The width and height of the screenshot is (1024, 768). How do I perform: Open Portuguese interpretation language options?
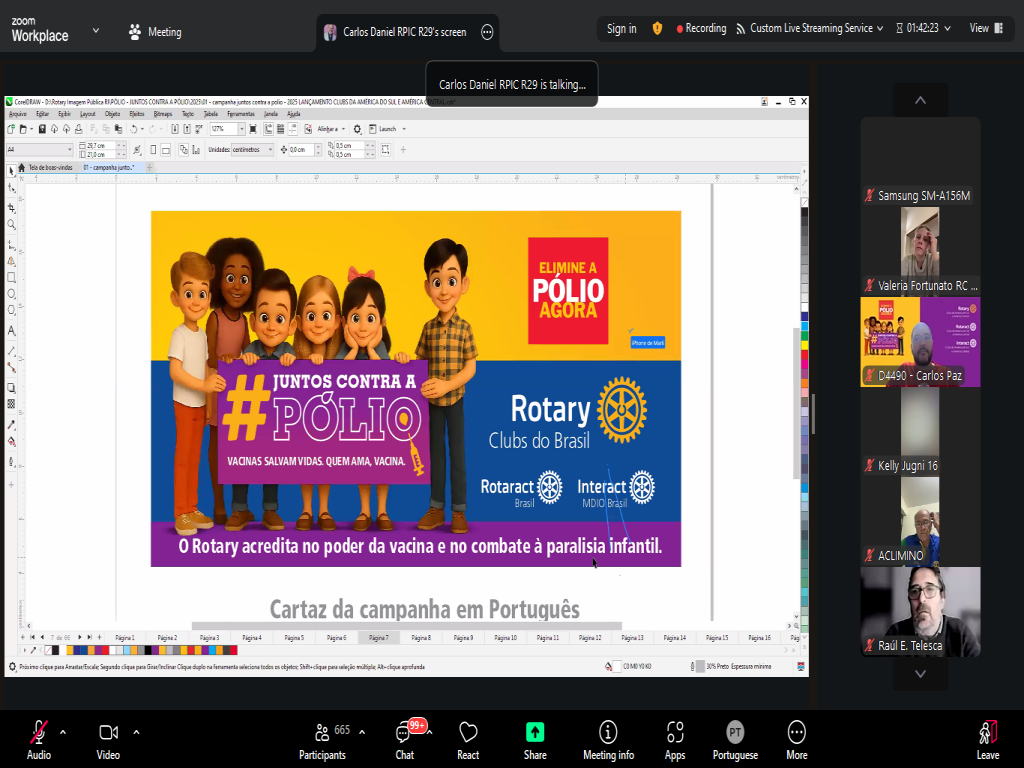tap(735, 738)
